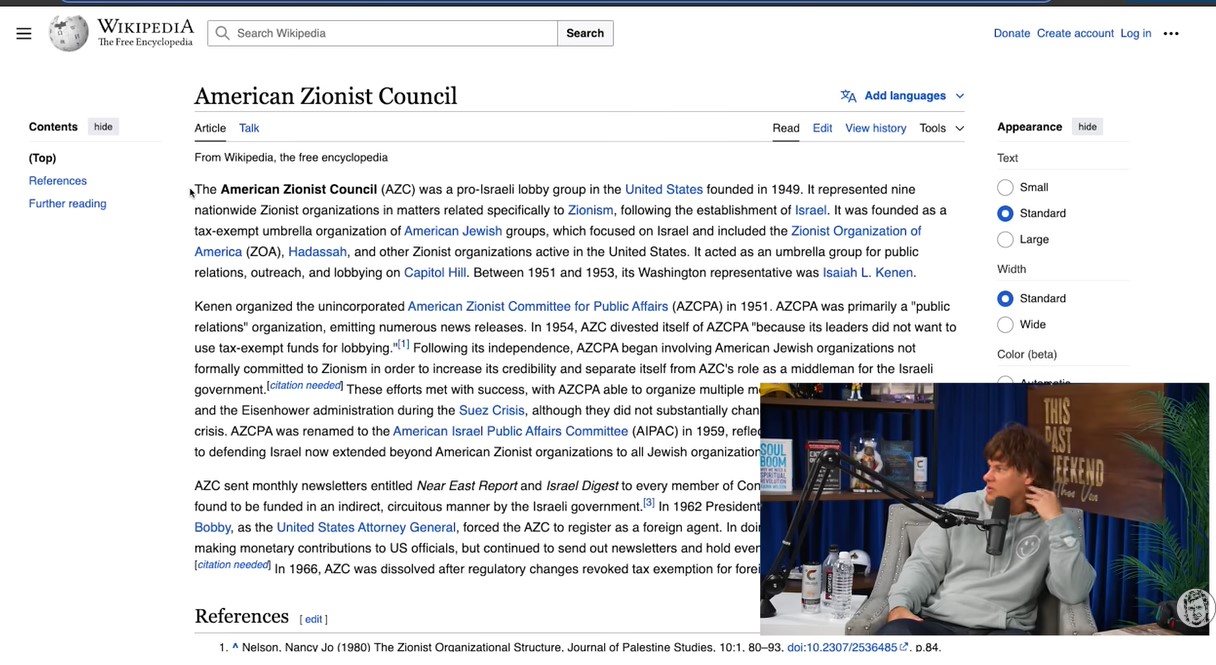Open the three-dot personal tools menu
This screenshot has width=1216, height=665.
(1171, 33)
